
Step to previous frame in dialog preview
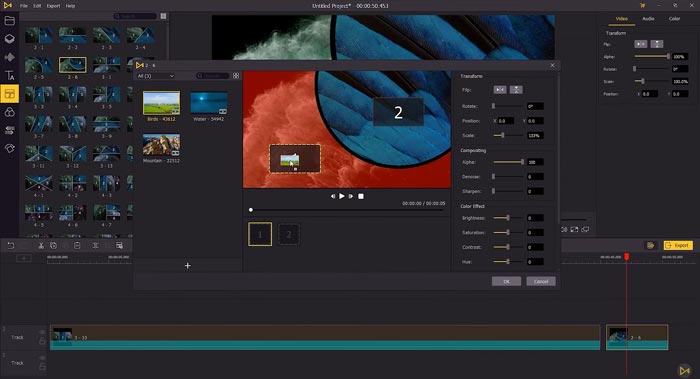coord(333,196)
